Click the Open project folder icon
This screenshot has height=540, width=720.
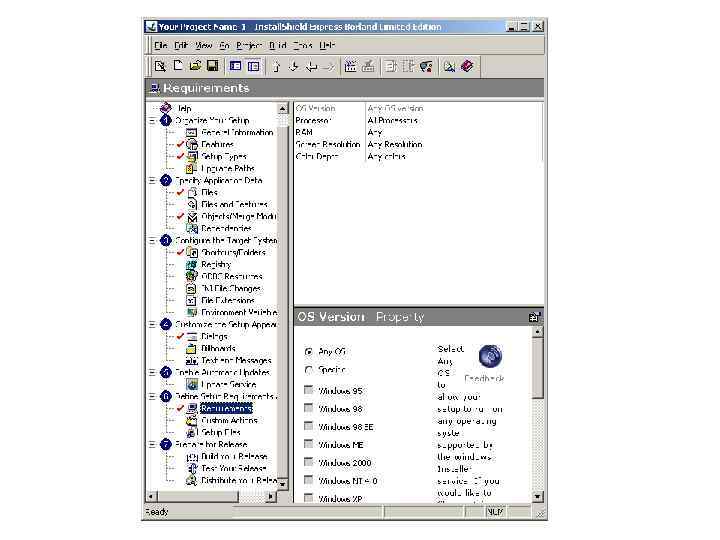195,66
